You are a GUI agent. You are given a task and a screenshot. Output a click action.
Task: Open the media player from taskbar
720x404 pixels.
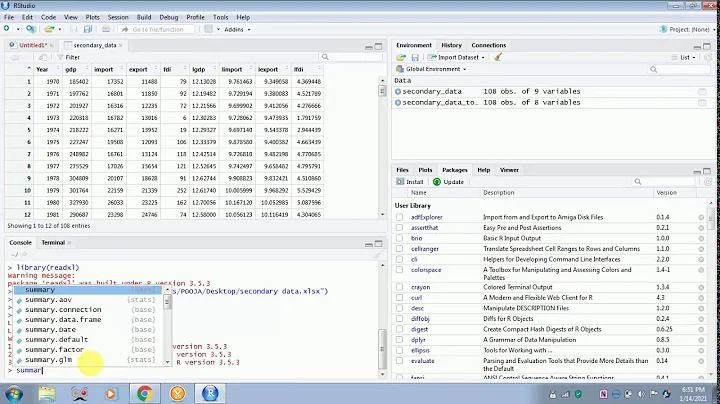[111, 393]
